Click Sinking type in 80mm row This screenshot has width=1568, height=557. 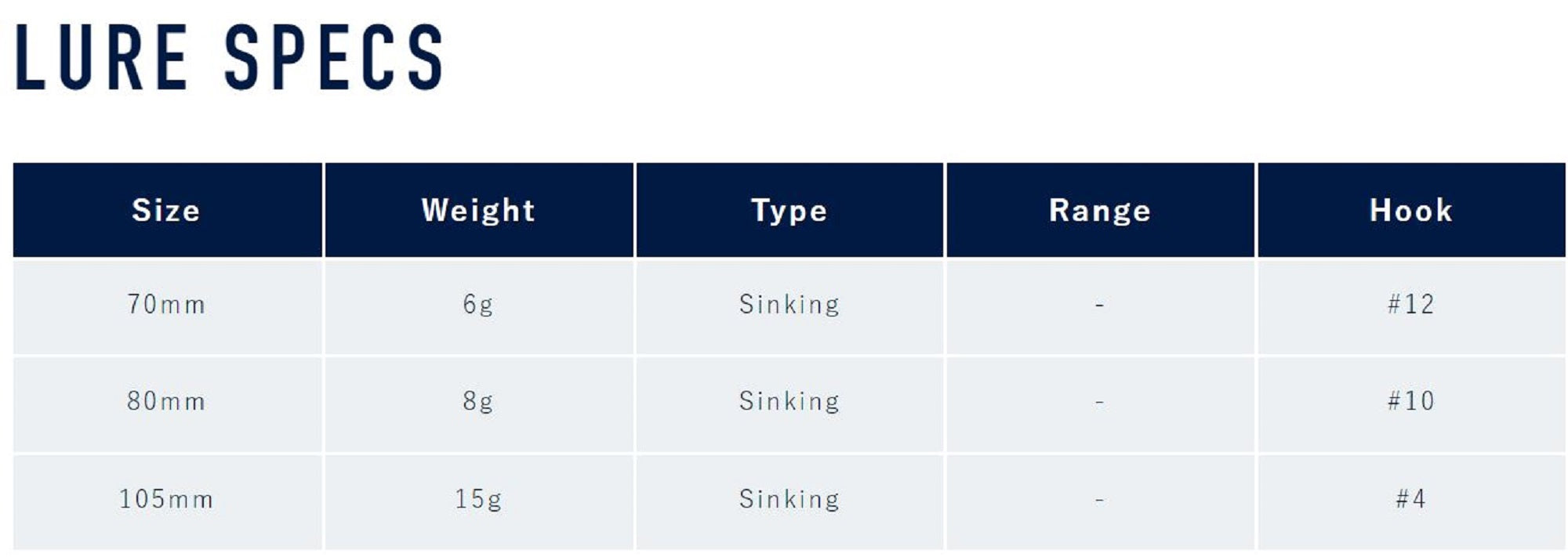coord(789,401)
